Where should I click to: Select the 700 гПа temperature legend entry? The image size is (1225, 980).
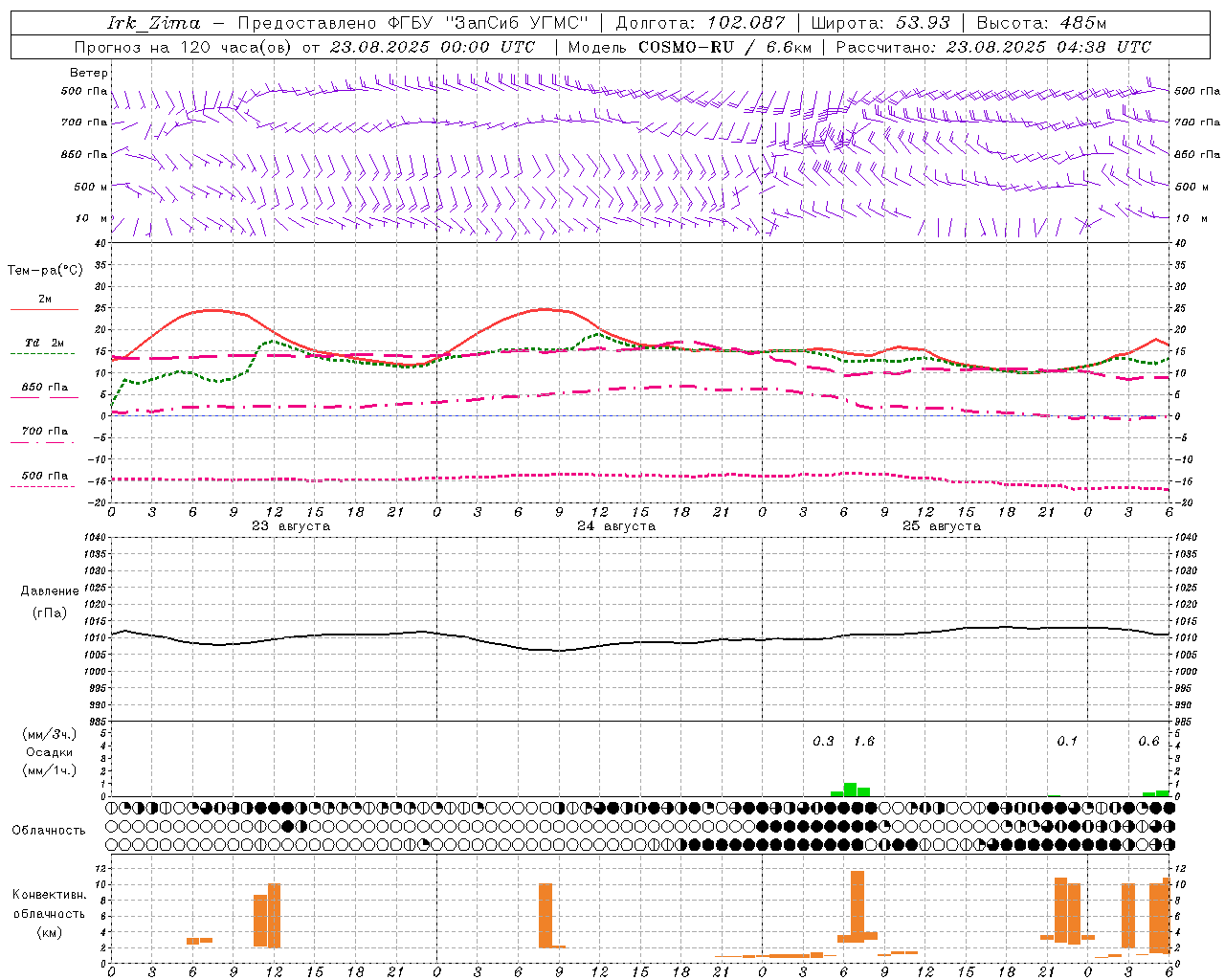click(45, 432)
